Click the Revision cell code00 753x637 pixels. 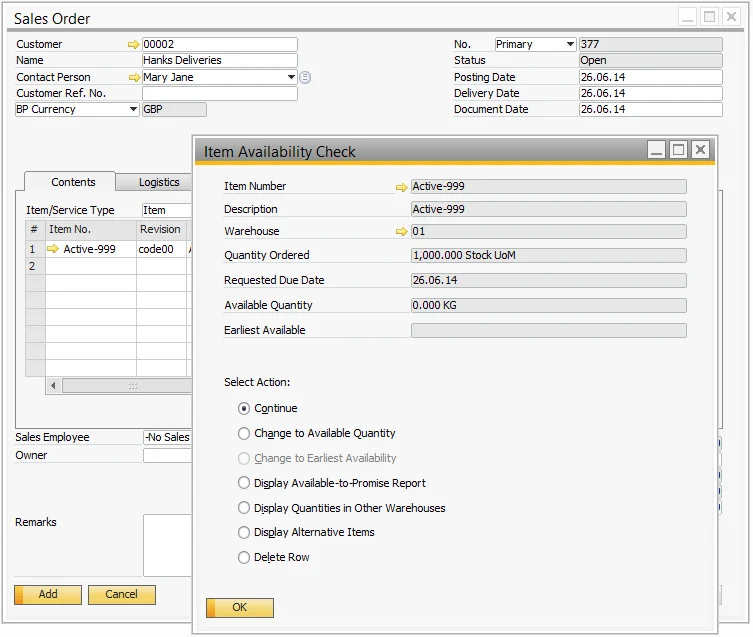(161, 249)
